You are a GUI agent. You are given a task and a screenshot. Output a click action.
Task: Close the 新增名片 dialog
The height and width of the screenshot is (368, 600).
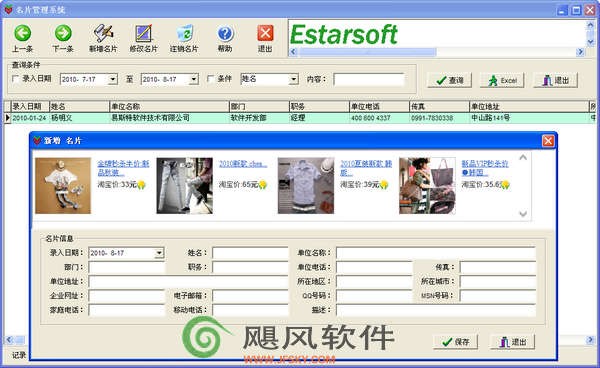click(548, 141)
